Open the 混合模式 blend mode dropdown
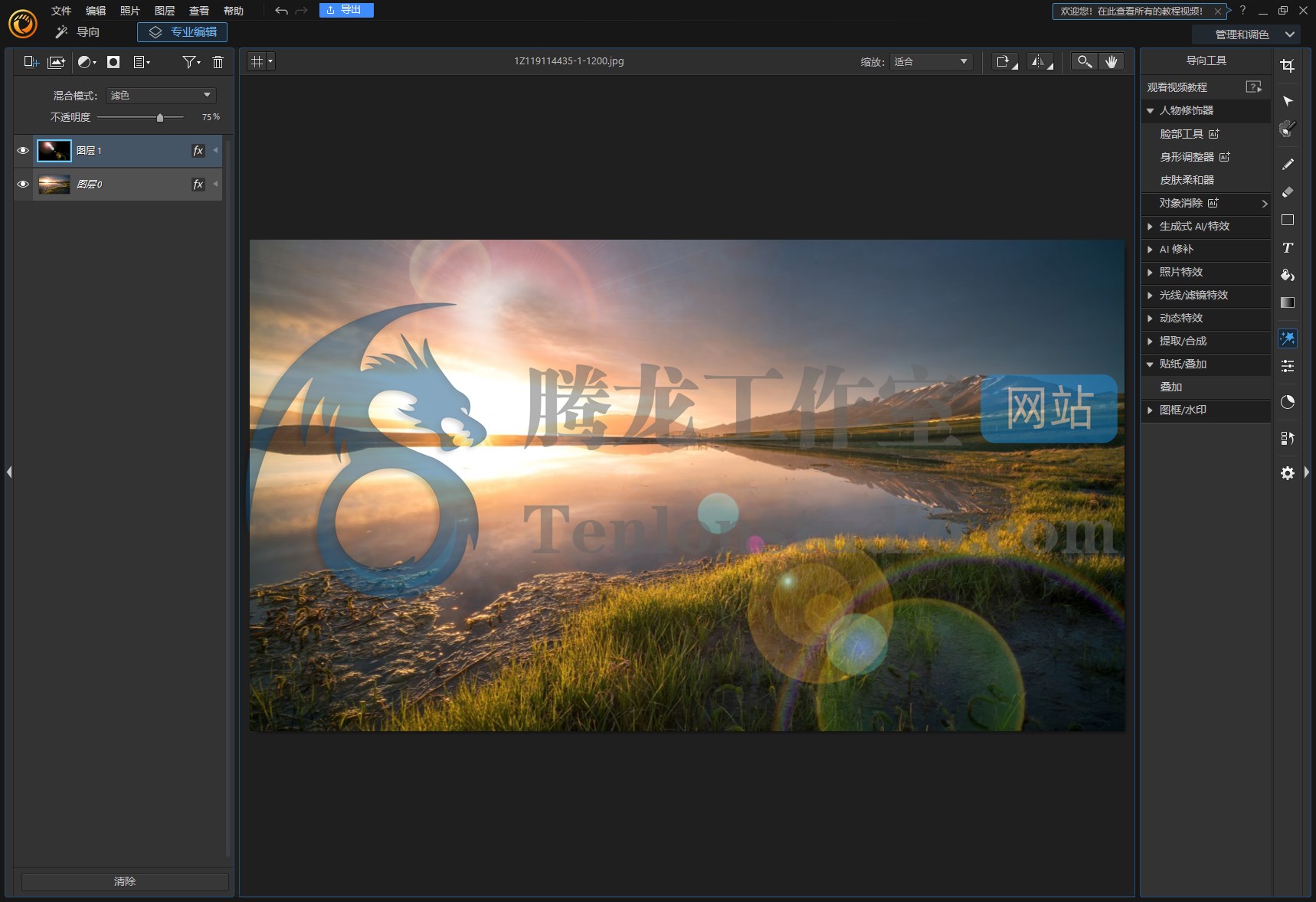This screenshot has width=1316, height=902. point(161,96)
